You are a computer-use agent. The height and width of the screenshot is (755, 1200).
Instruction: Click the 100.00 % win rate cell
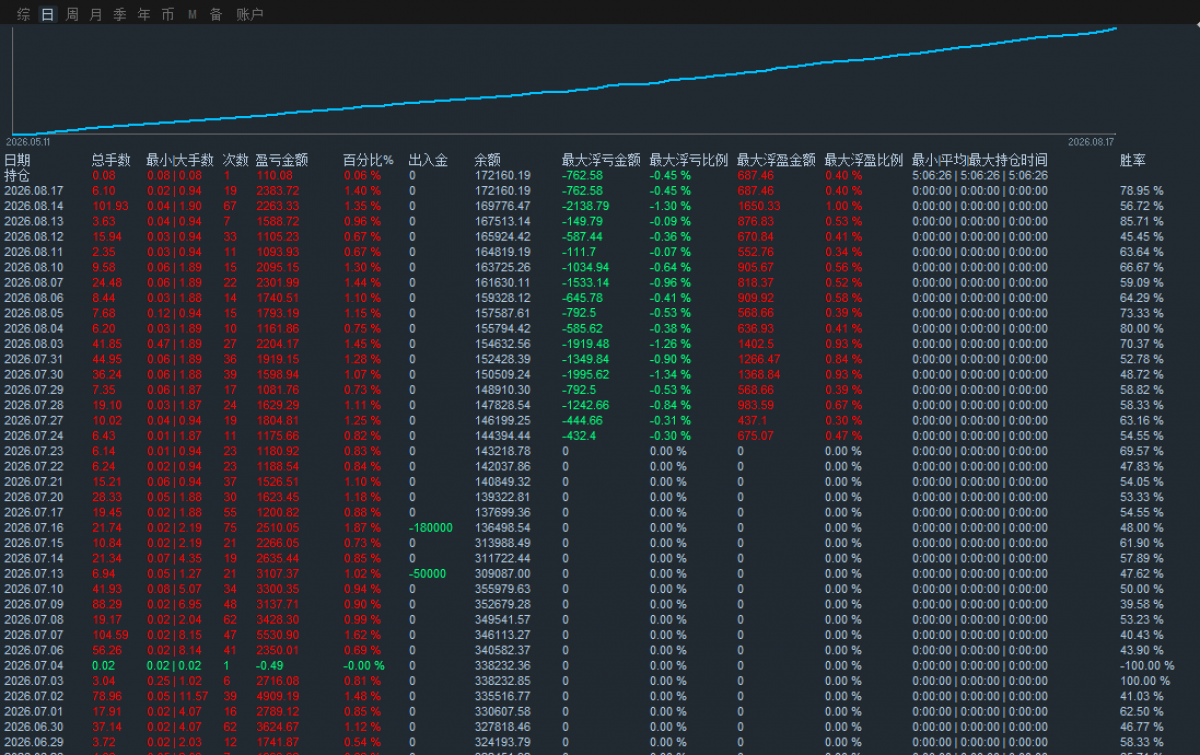tap(1146, 681)
